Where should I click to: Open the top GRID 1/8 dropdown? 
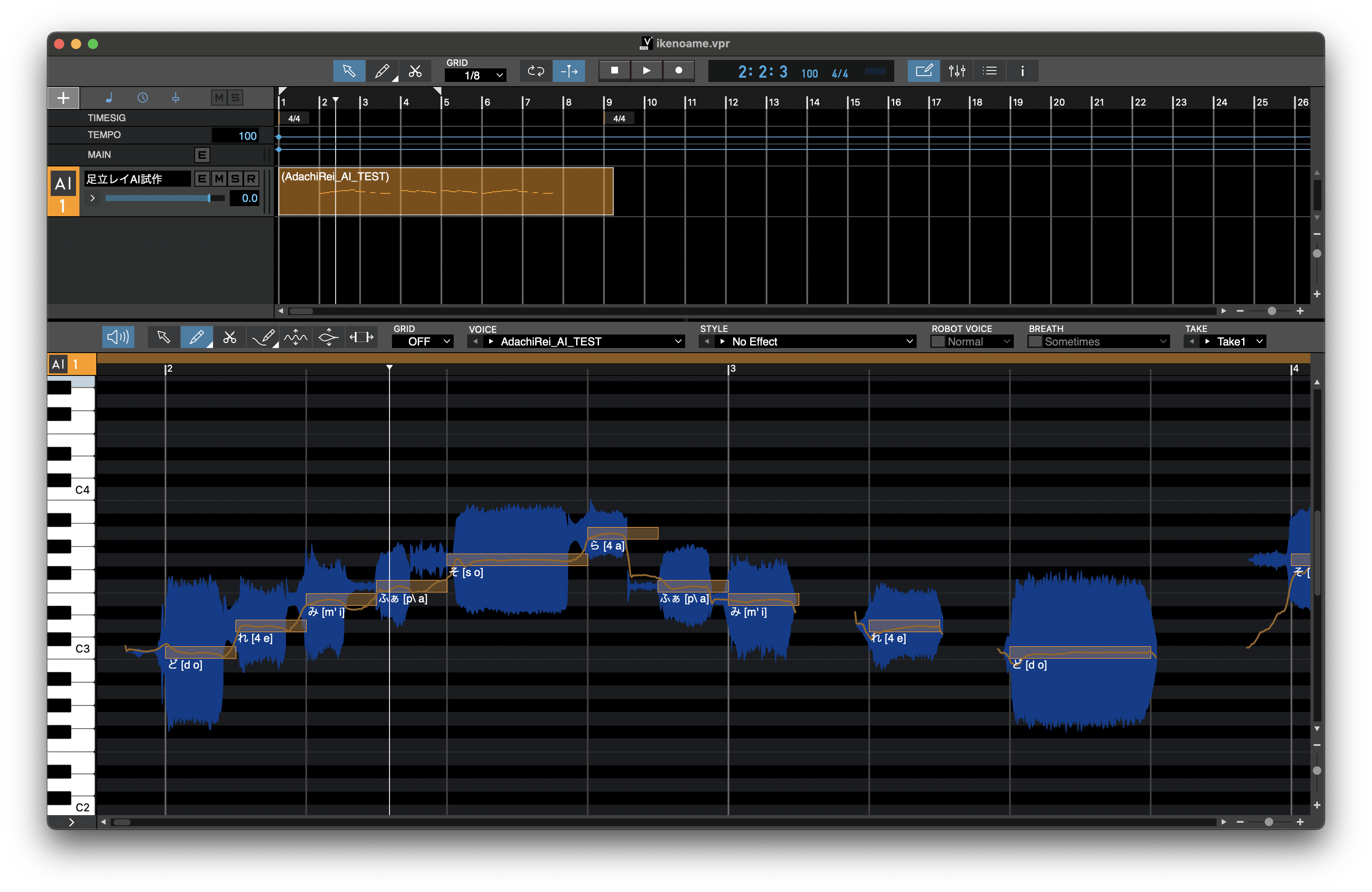[476, 76]
